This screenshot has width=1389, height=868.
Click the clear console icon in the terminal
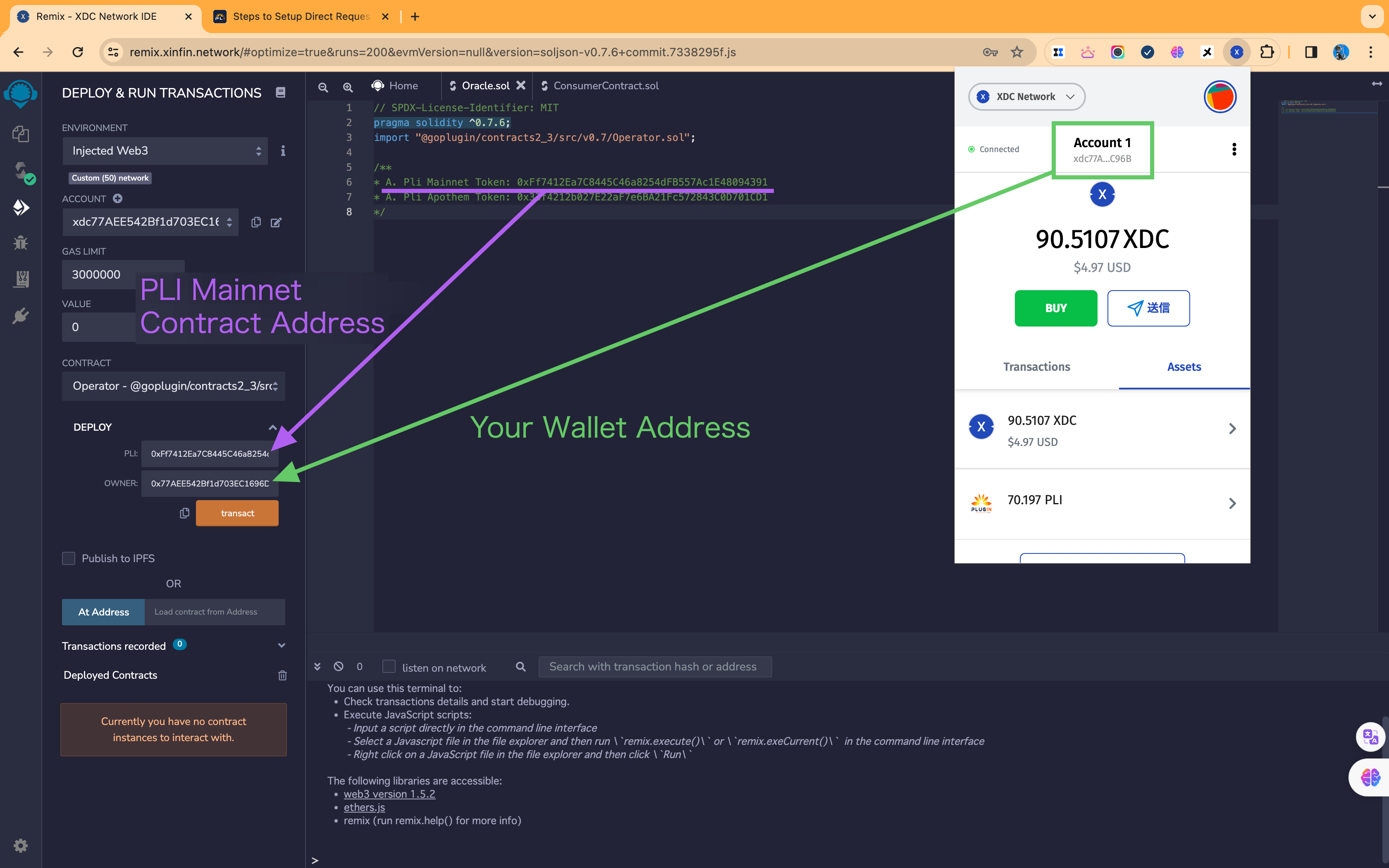tap(339, 666)
